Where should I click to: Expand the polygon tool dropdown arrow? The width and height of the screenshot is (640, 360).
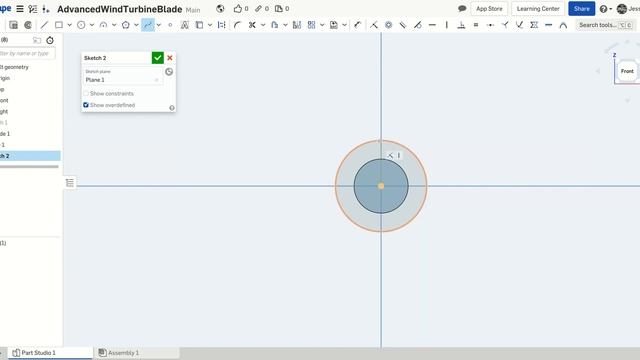(x=136, y=25)
